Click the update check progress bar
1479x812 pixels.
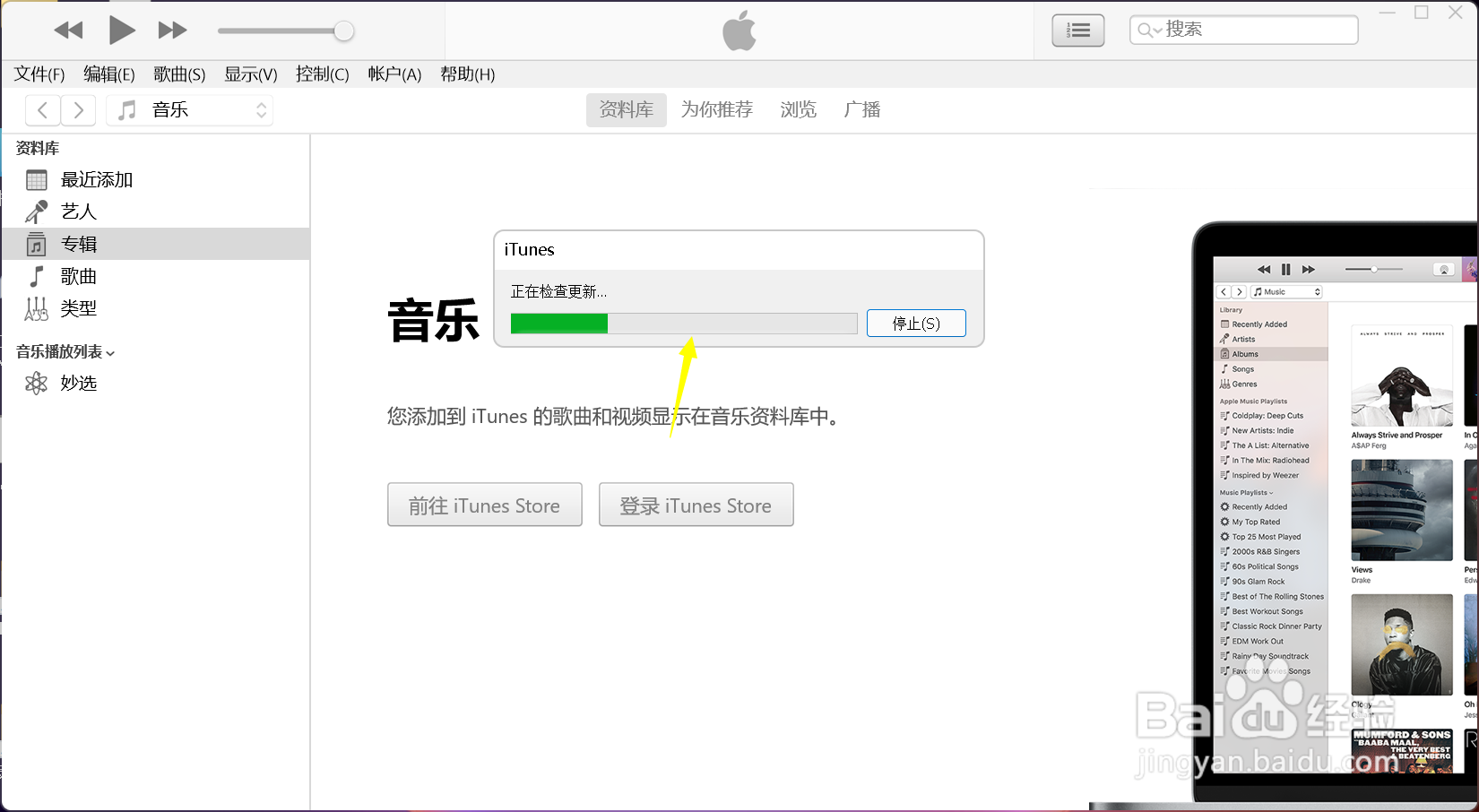[x=684, y=324]
